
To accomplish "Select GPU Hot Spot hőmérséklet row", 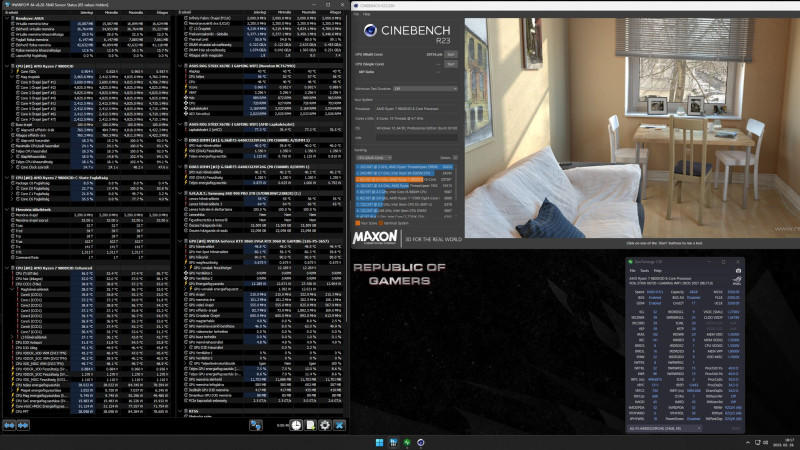I will pos(262,252).
